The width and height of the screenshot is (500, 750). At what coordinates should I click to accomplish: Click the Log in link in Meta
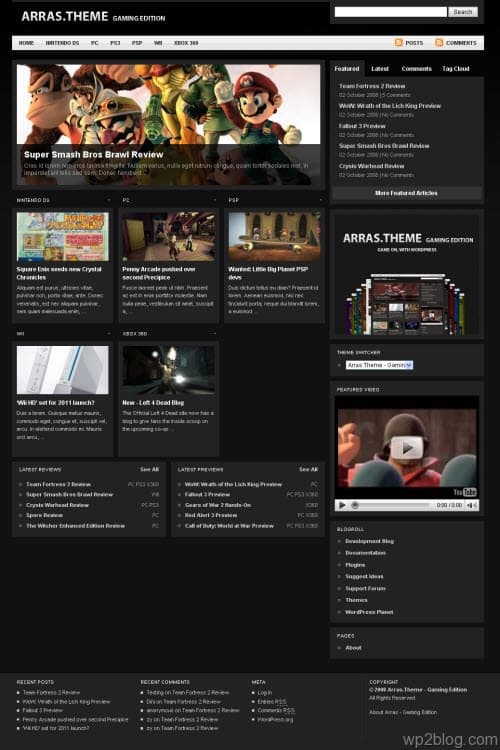tap(265, 693)
